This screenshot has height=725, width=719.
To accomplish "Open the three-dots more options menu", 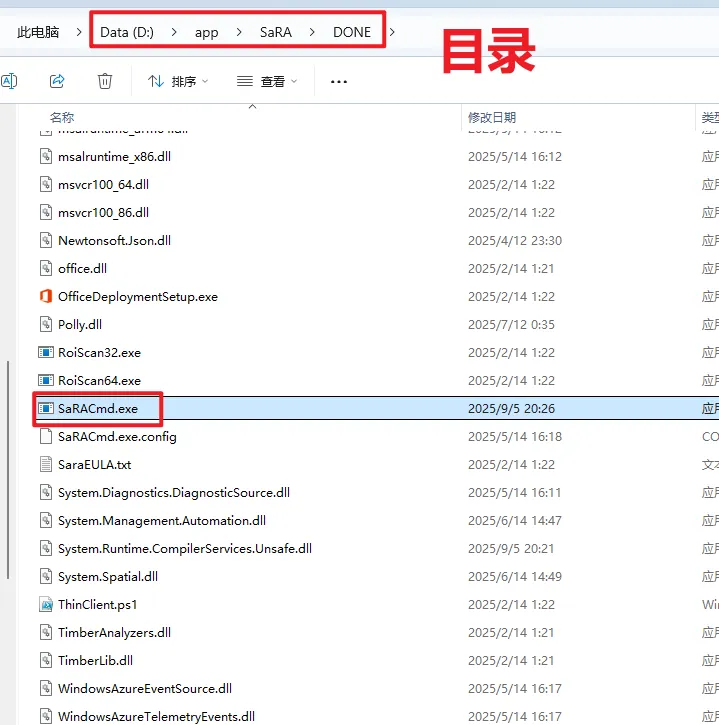I will pos(338,82).
